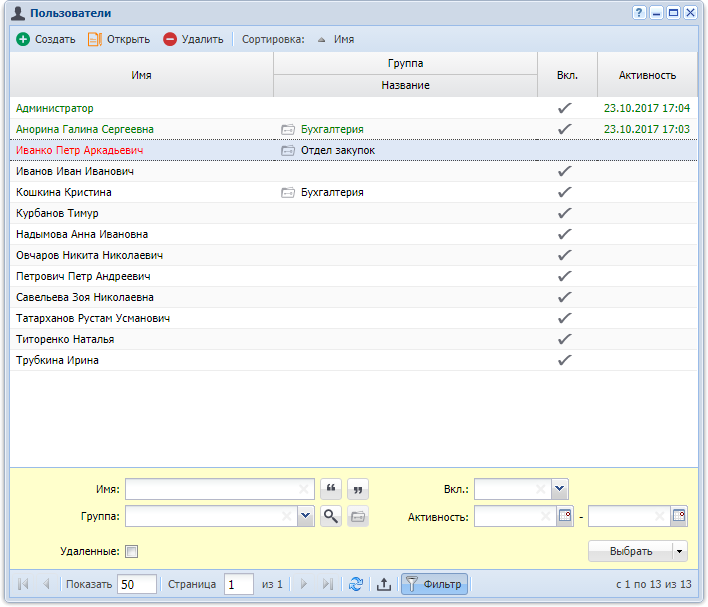The image size is (708, 607).
Task: Click the Группа merged column header
Action: coord(405,63)
